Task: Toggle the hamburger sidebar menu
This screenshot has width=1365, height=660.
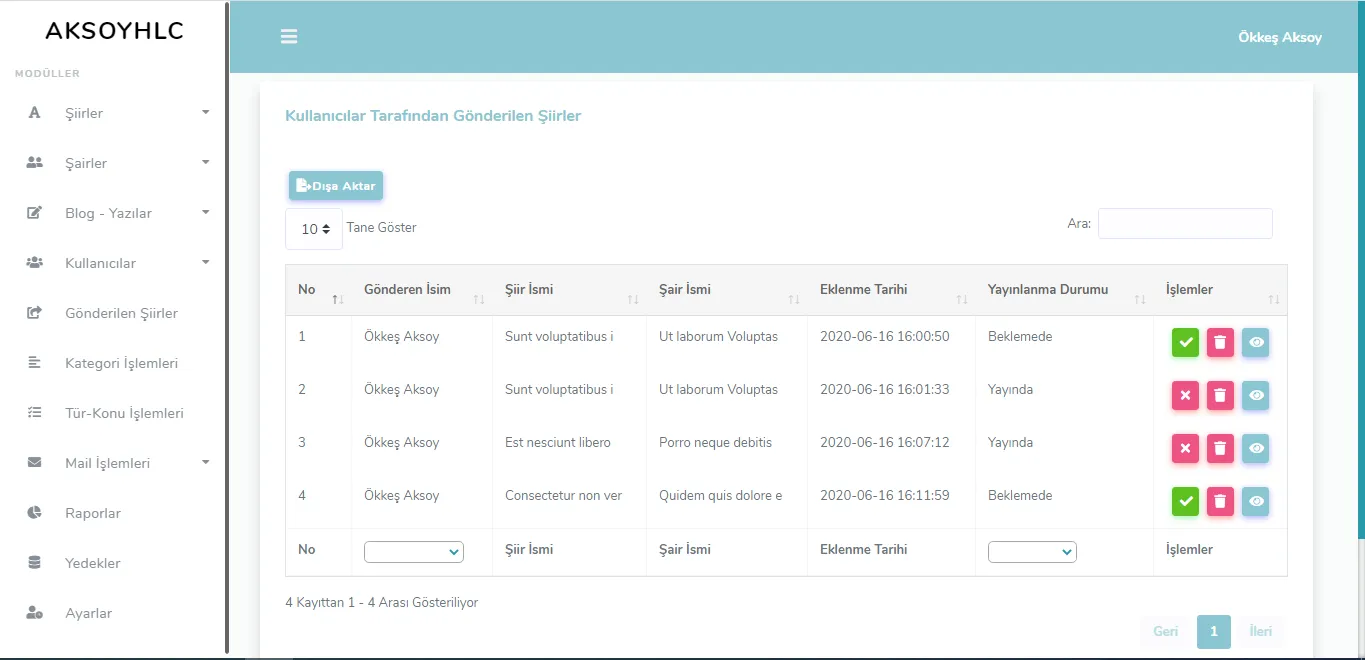Action: point(289,37)
